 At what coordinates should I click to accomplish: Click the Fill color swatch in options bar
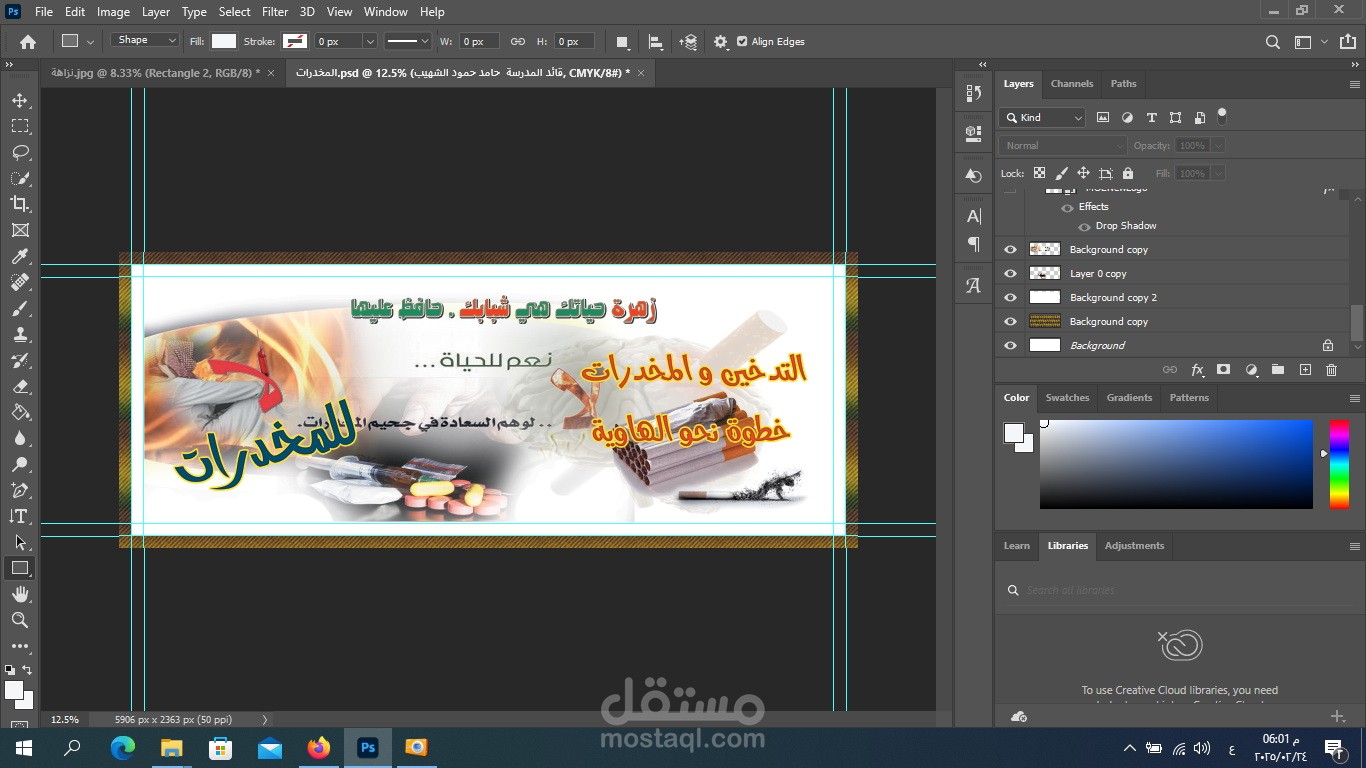click(x=224, y=42)
